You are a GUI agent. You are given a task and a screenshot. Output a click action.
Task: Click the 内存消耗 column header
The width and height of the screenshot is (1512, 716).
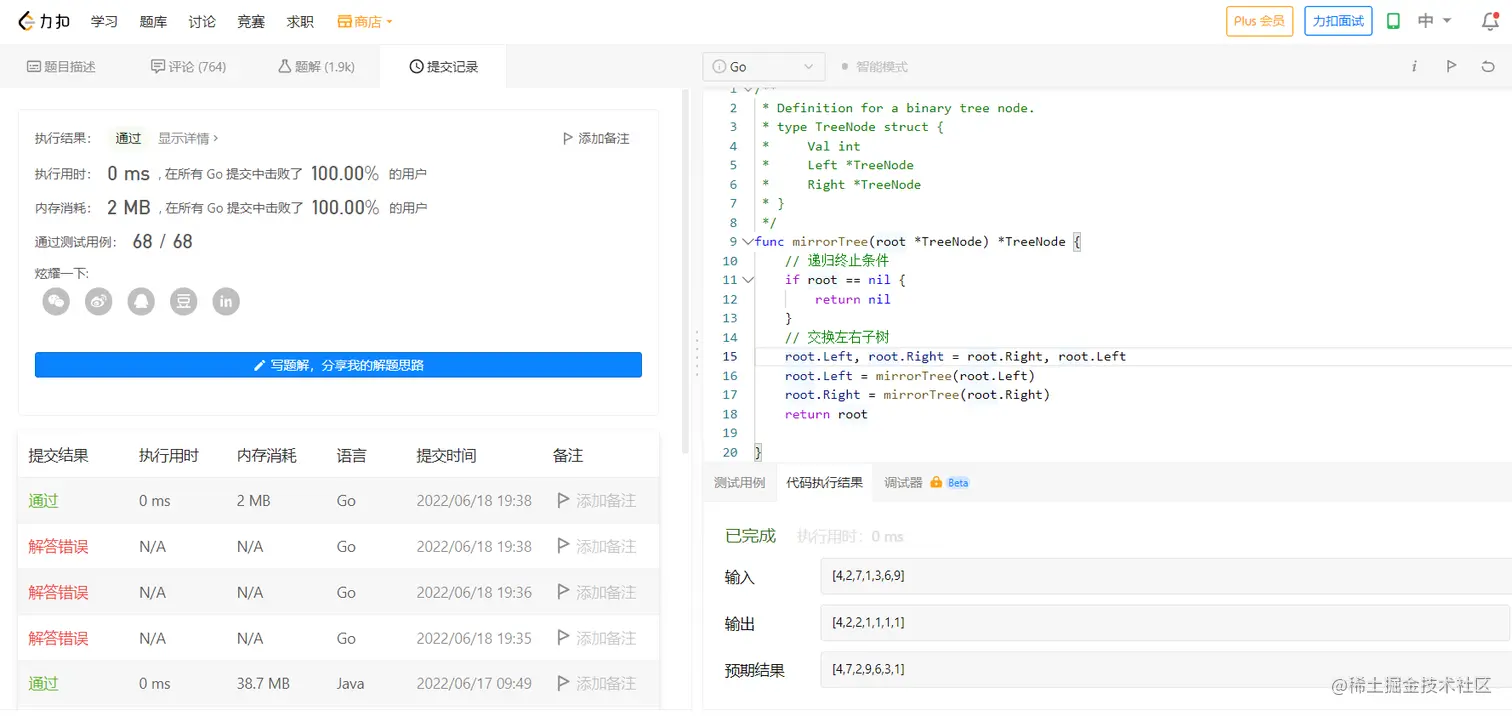click(x=267, y=456)
